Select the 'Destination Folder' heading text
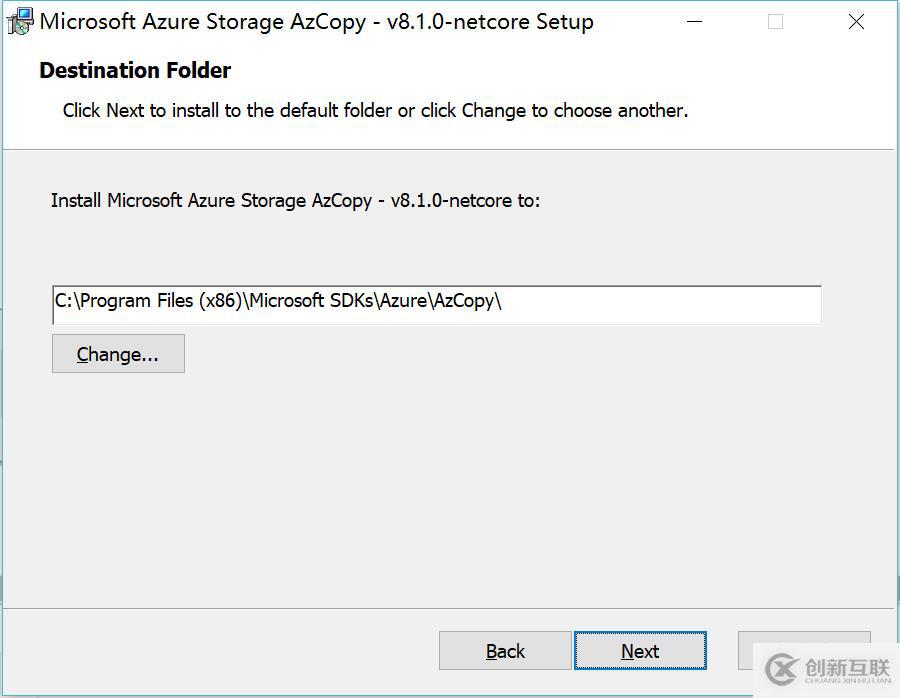Image resolution: width=900 pixels, height=698 pixels. 135,70
